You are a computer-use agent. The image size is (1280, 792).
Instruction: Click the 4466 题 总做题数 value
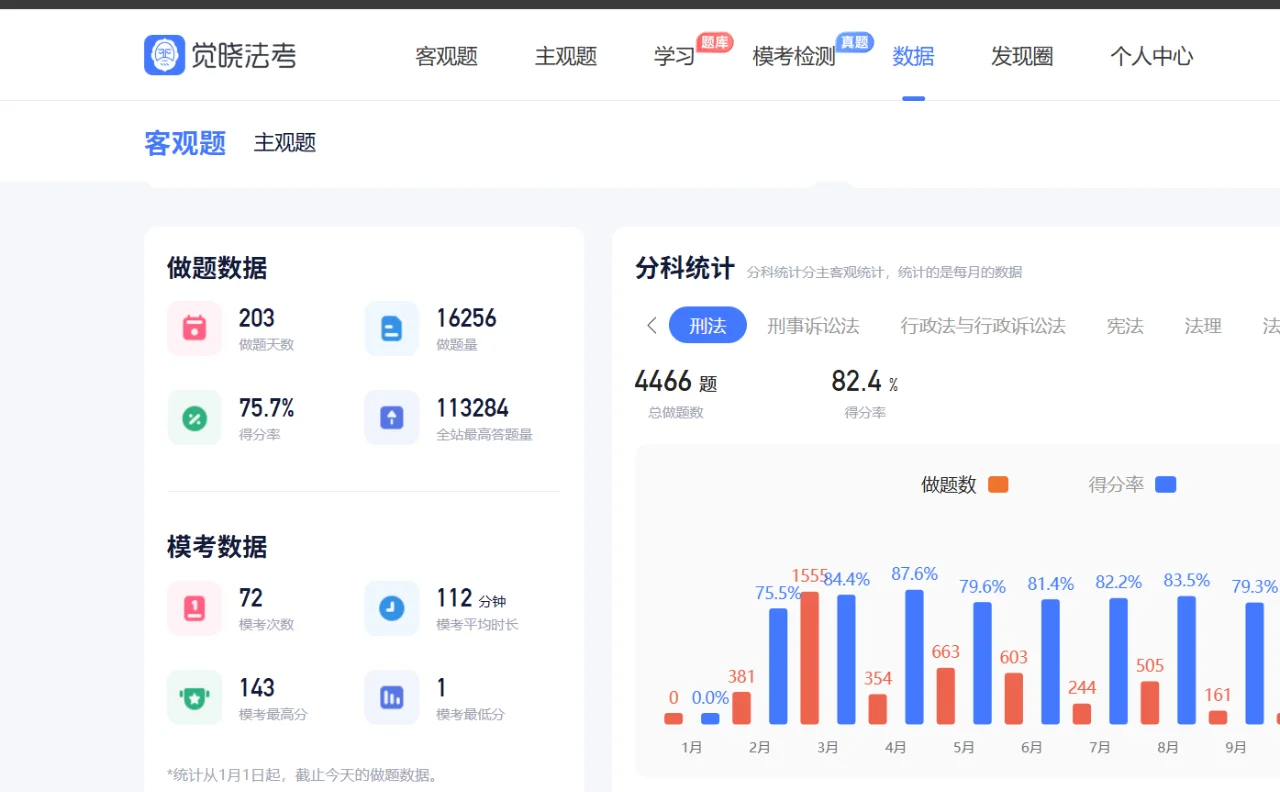(x=676, y=381)
